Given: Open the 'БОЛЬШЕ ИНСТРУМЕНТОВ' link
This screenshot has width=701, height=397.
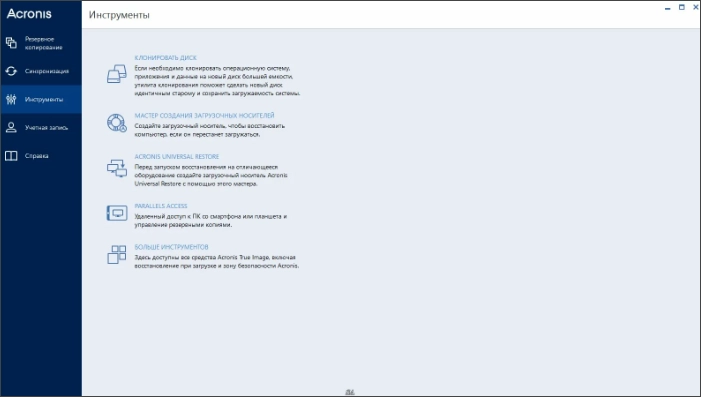Looking at the screenshot, I should [x=171, y=247].
